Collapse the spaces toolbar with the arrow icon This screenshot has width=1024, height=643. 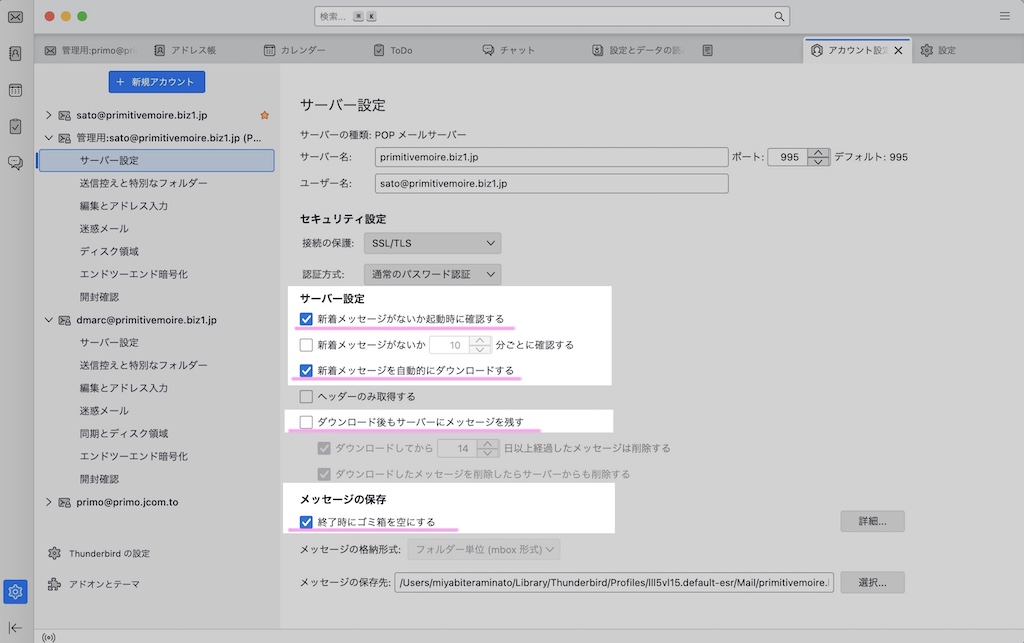tap(15, 627)
